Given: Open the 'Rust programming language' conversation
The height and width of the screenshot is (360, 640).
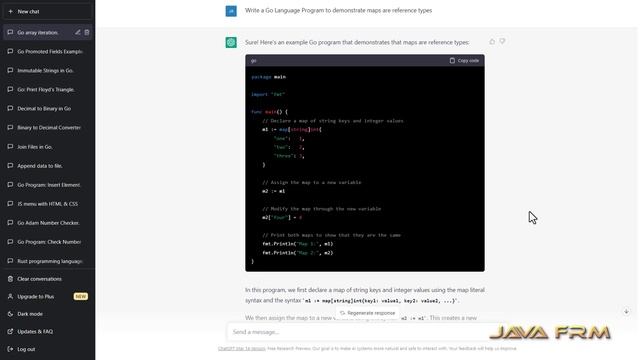Looking at the screenshot, I should (x=47, y=261).
